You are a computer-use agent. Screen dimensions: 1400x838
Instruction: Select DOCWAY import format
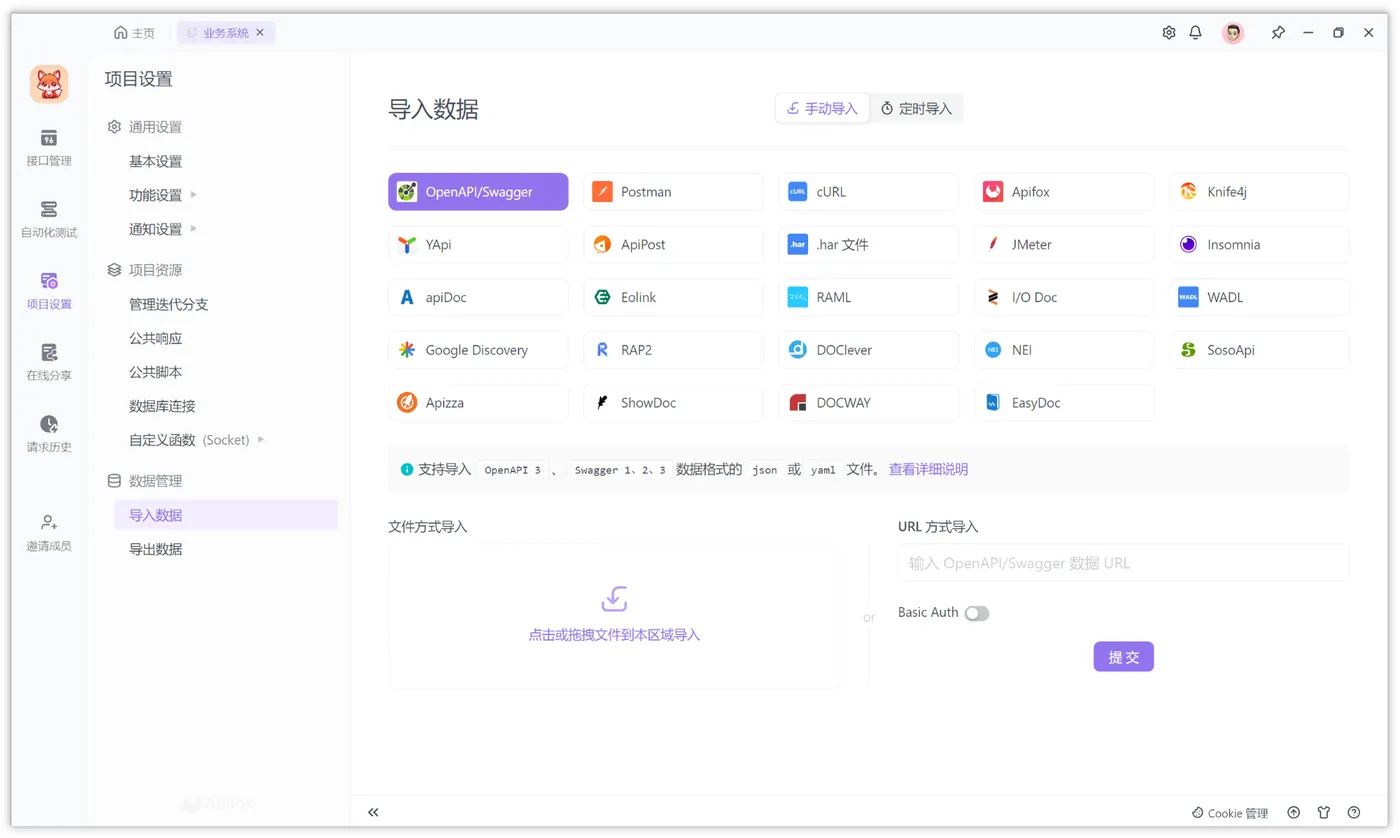coord(869,403)
